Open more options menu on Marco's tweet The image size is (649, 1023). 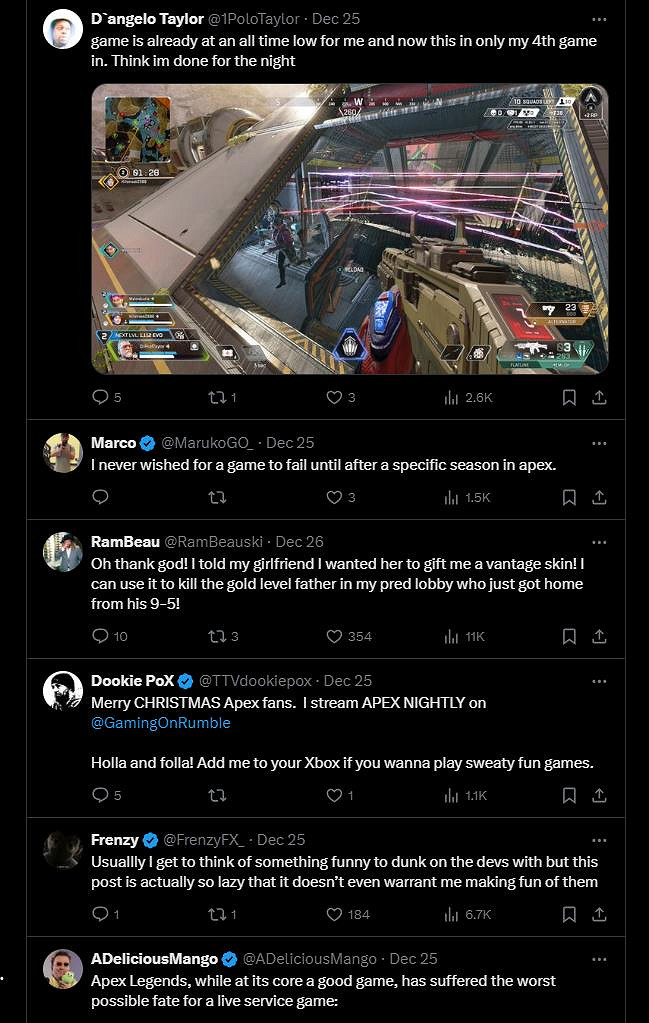(x=598, y=442)
